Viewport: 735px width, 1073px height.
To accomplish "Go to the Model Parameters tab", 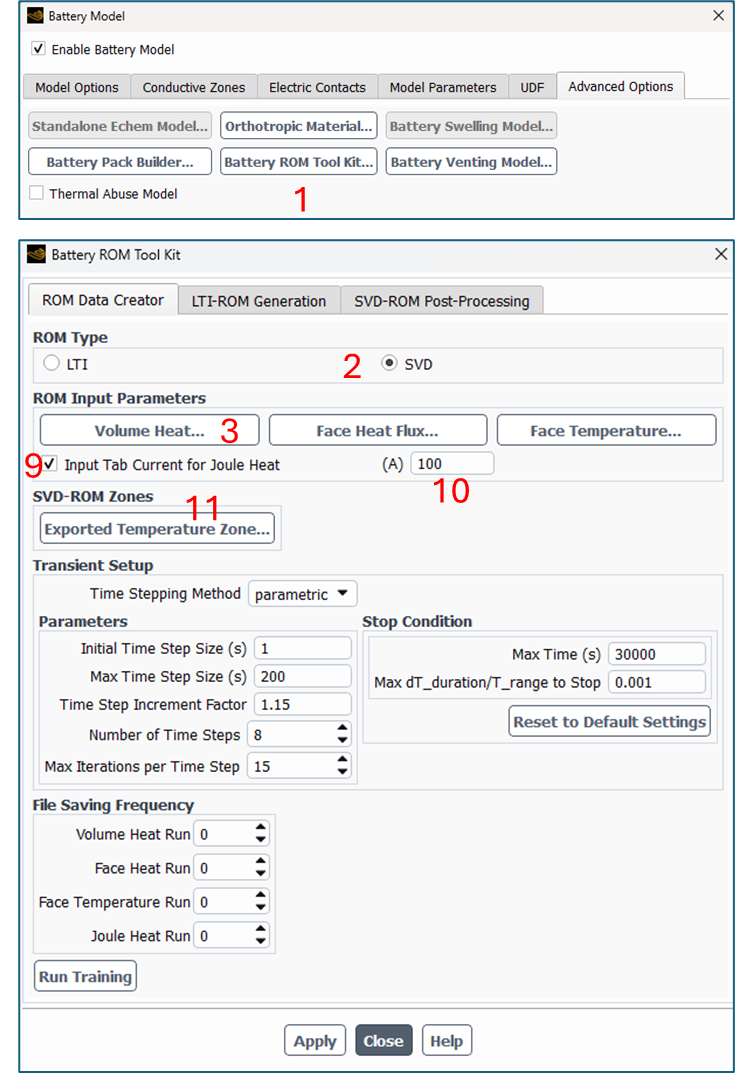I will point(443,87).
